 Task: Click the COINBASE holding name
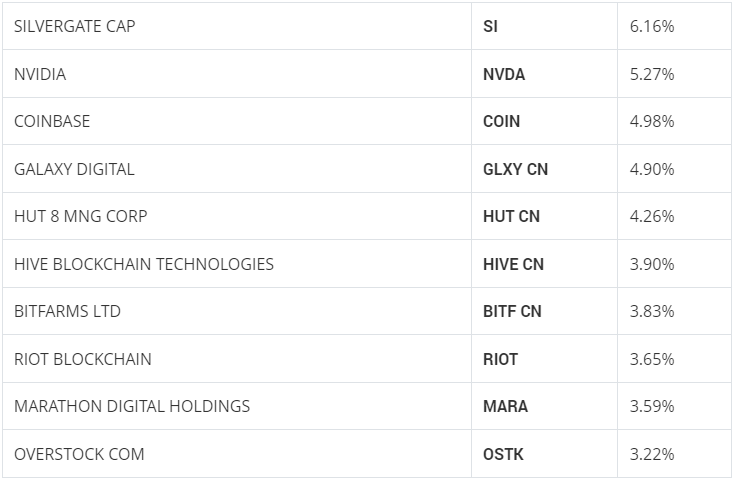coord(52,121)
